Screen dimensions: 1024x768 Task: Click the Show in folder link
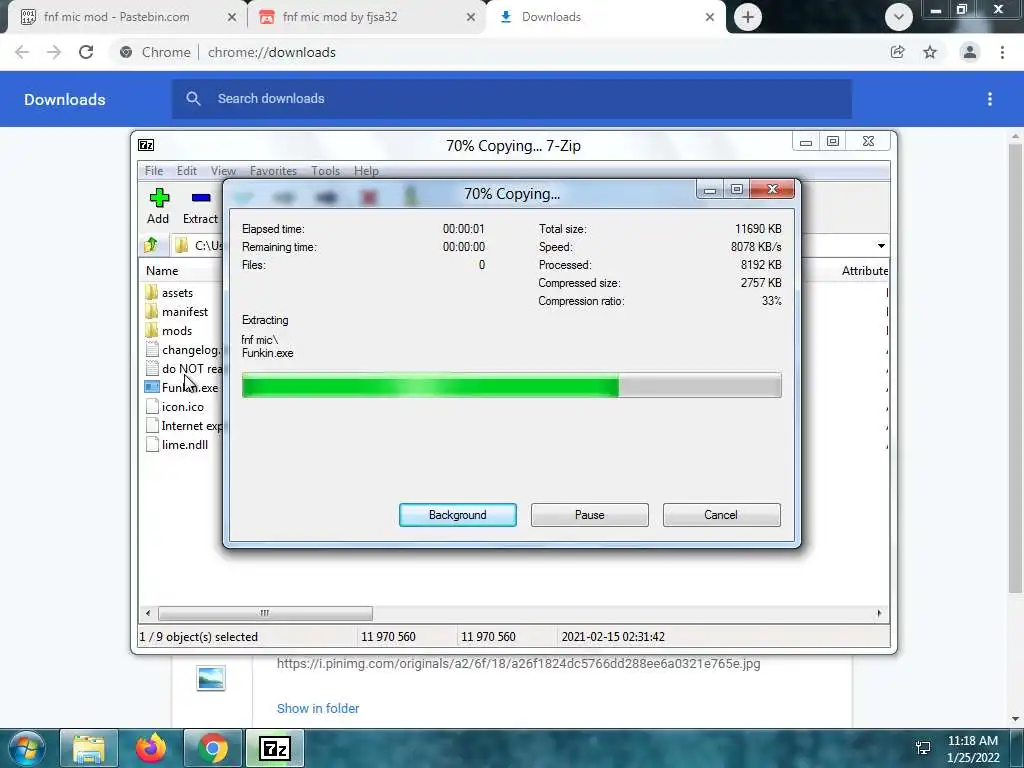(318, 708)
